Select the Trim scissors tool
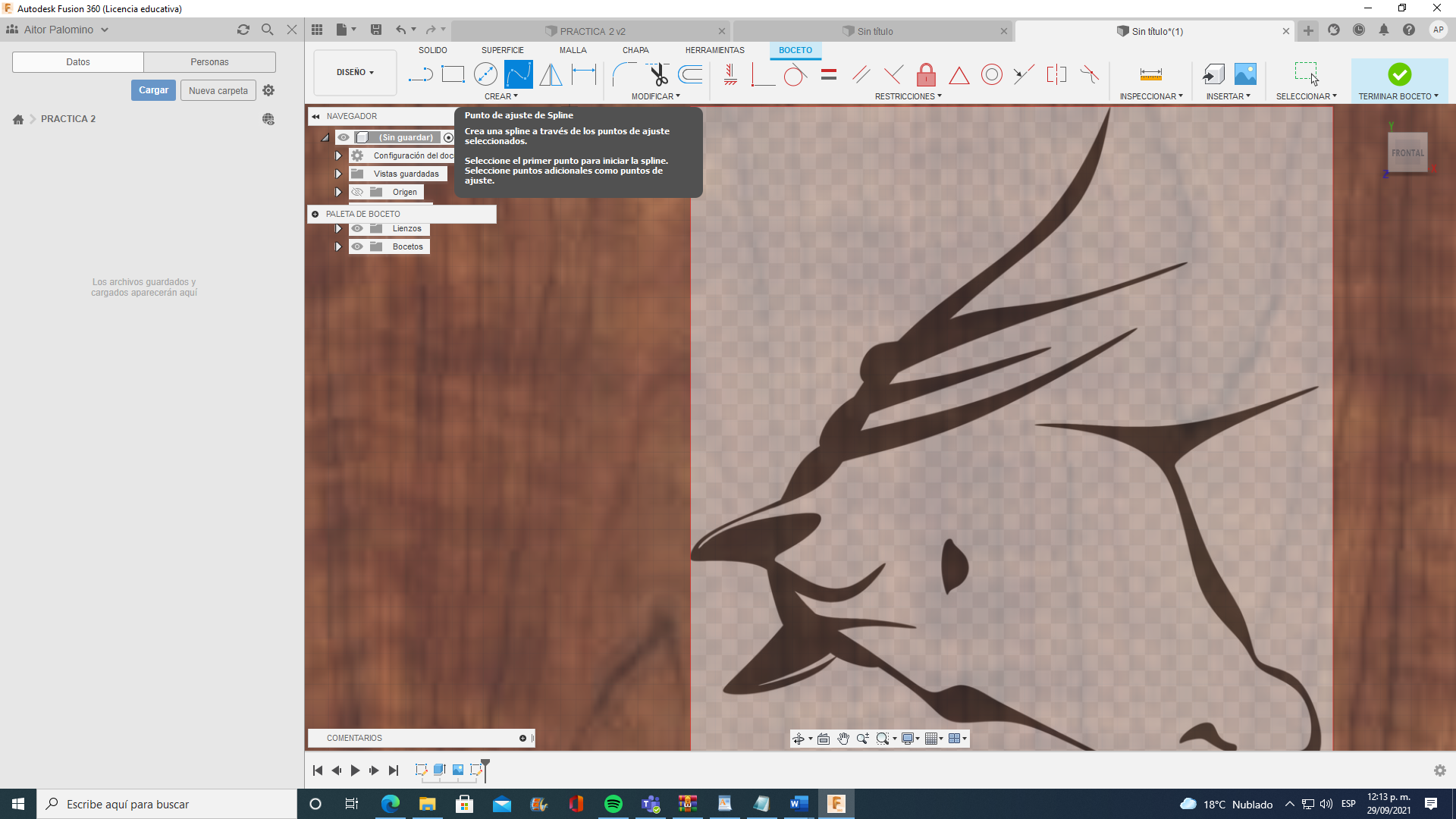This screenshot has width=1456, height=819. click(657, 74)
